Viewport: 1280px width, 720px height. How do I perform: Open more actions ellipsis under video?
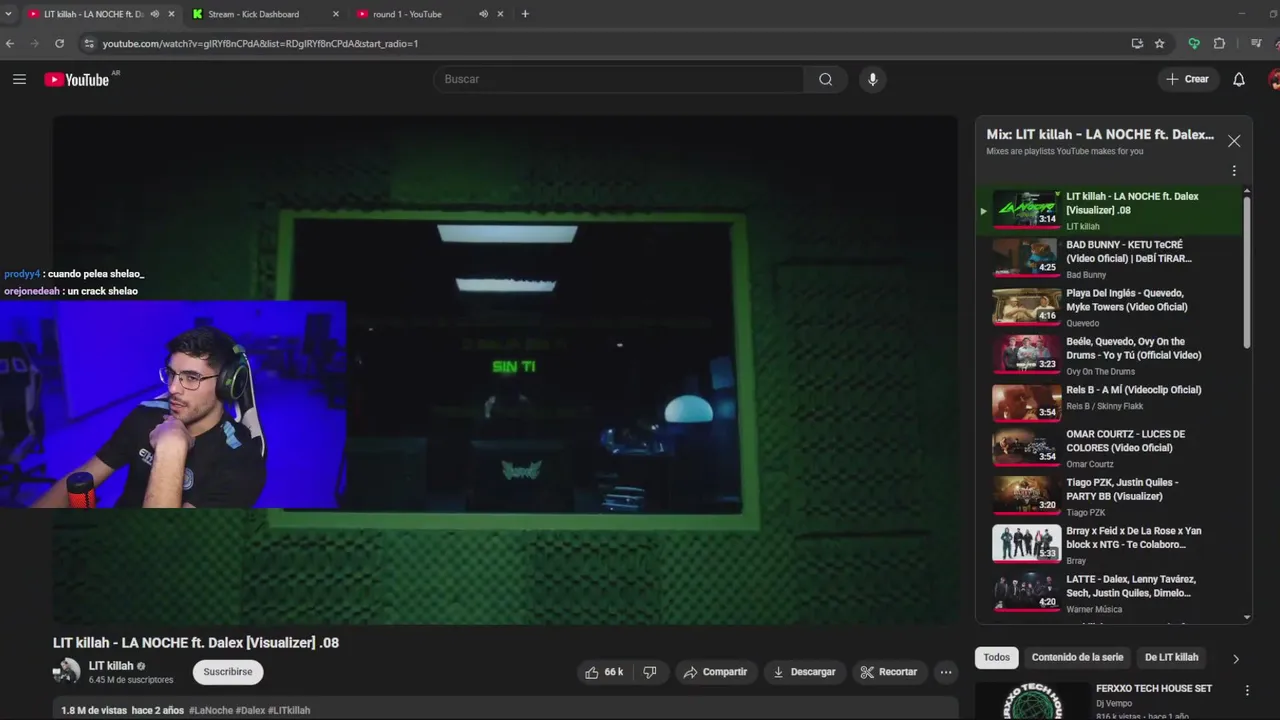946,672
